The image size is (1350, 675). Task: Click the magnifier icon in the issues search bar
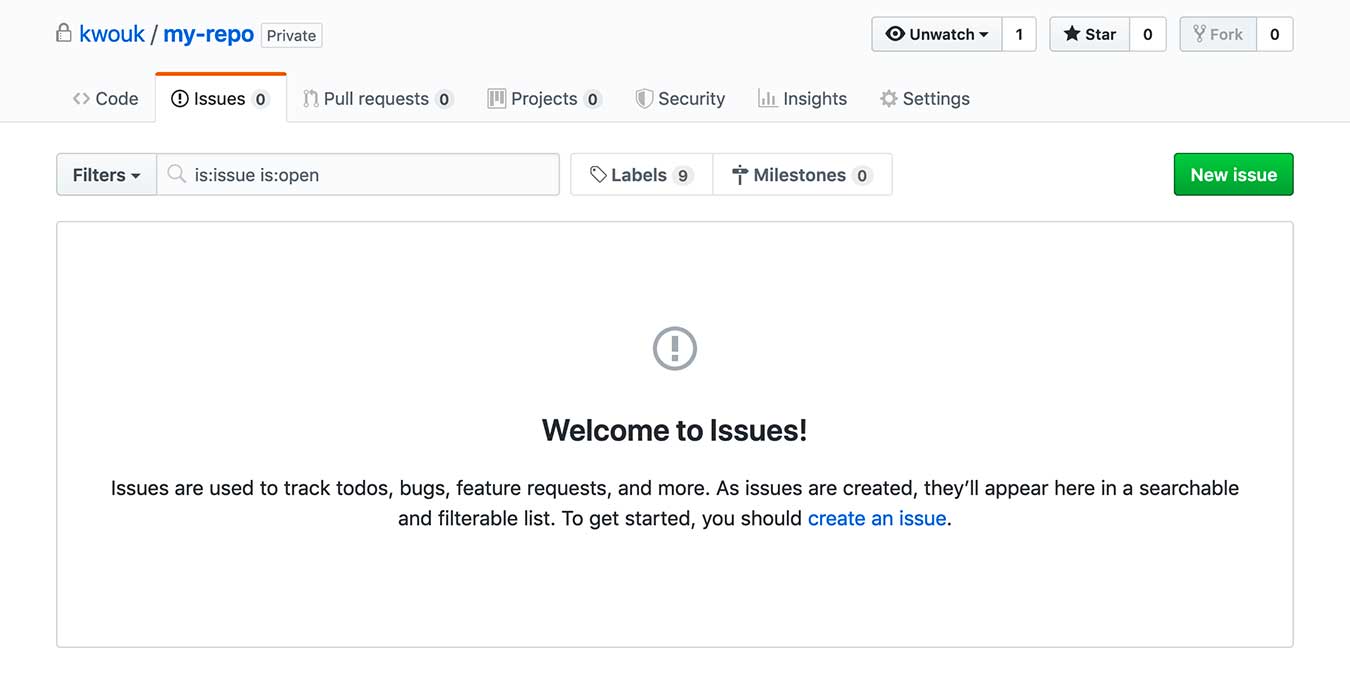[x=176, y=174]
